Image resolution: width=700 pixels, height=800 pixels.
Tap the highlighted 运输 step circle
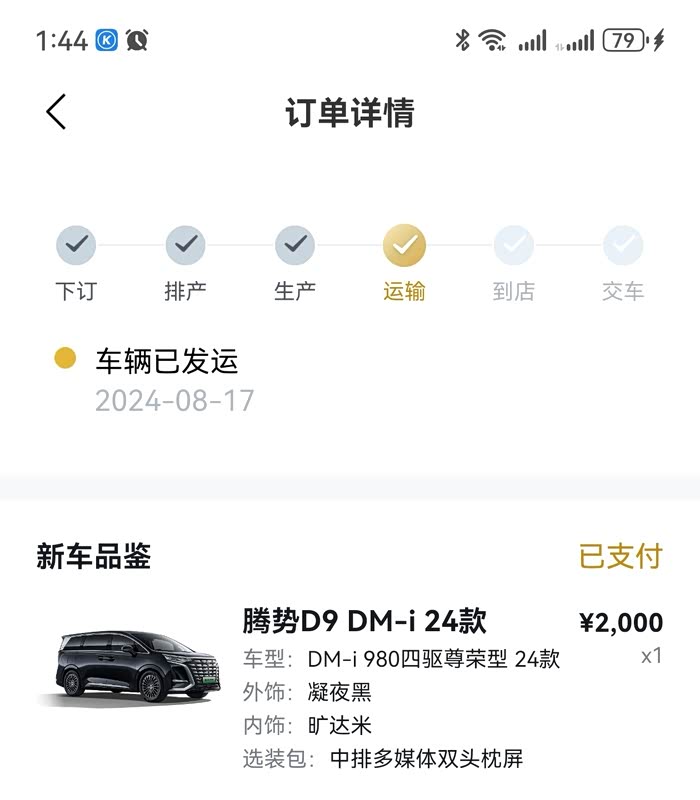tap(404, 244)
